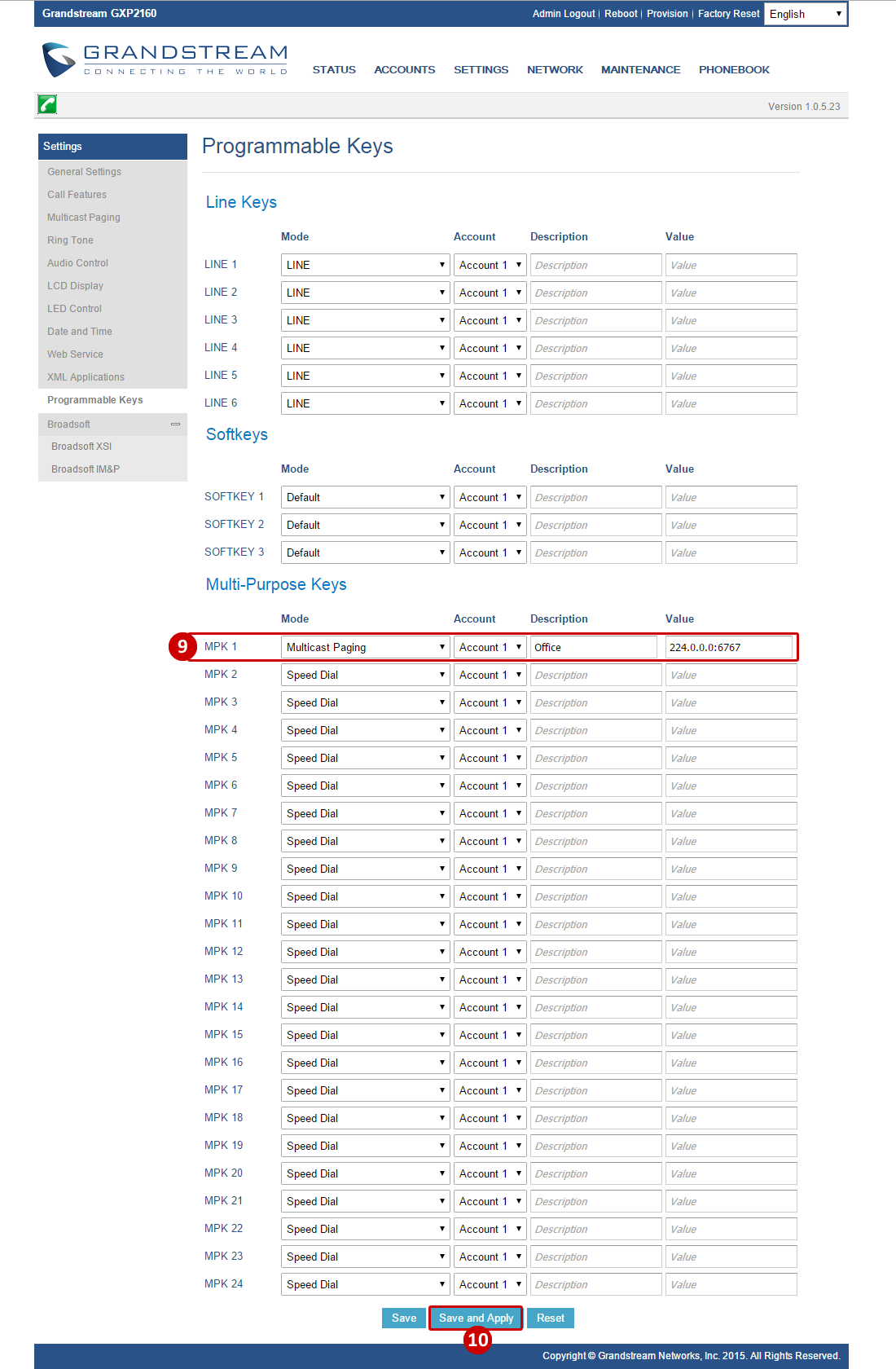The width and height of the screenshot is (896, 1369).
Task: Click the green phone status icon
Action: tap(47, 104)
